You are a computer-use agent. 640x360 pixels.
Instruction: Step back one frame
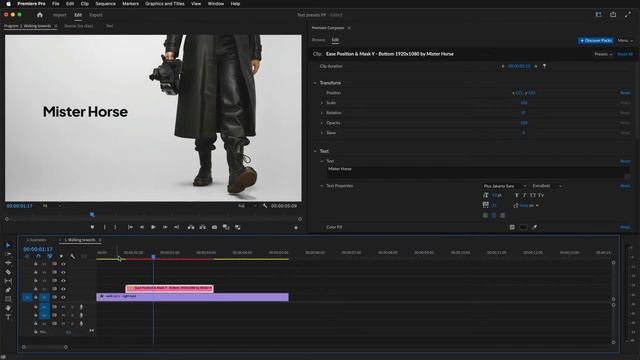[x=142, y=227]
